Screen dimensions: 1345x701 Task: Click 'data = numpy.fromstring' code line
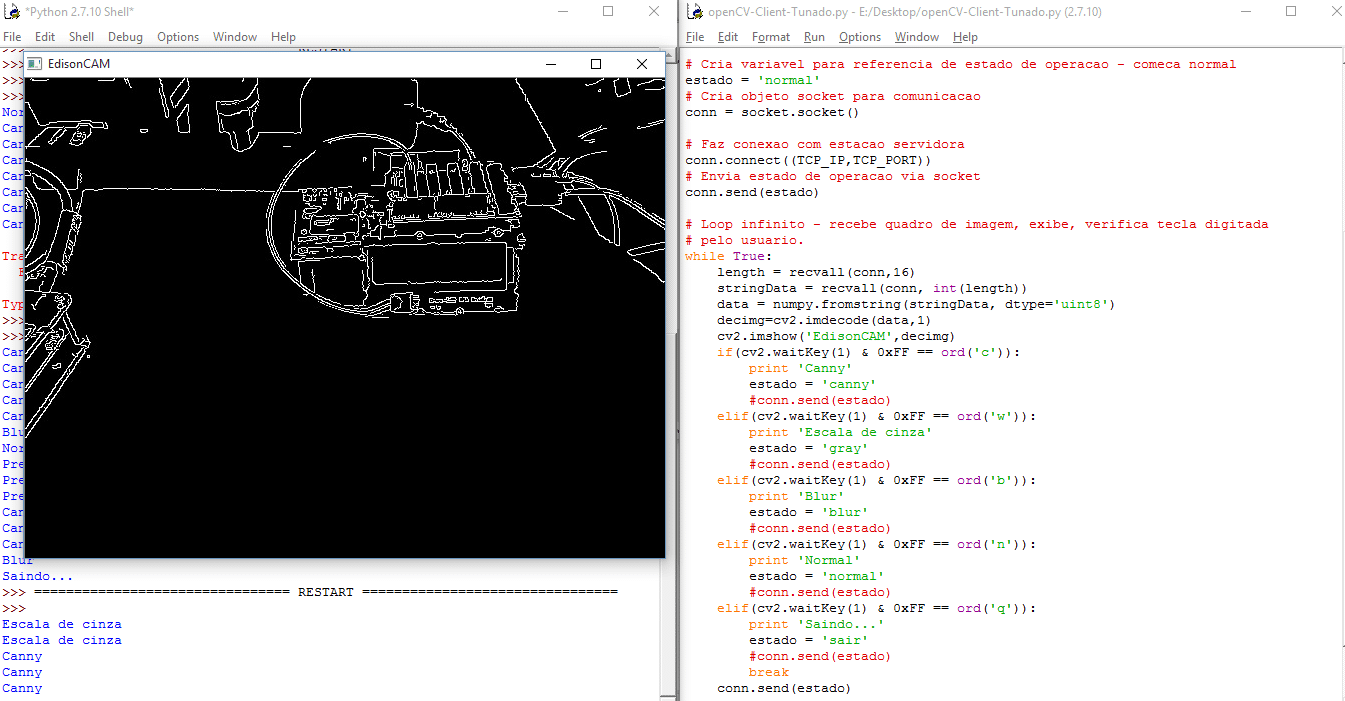[916, 304]
